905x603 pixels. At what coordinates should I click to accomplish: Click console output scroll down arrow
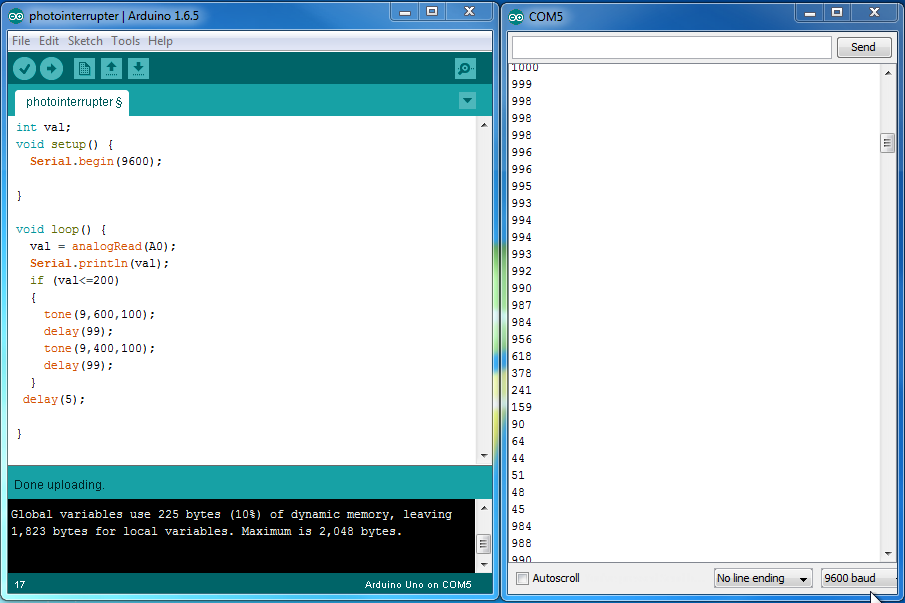click(484, 564)
